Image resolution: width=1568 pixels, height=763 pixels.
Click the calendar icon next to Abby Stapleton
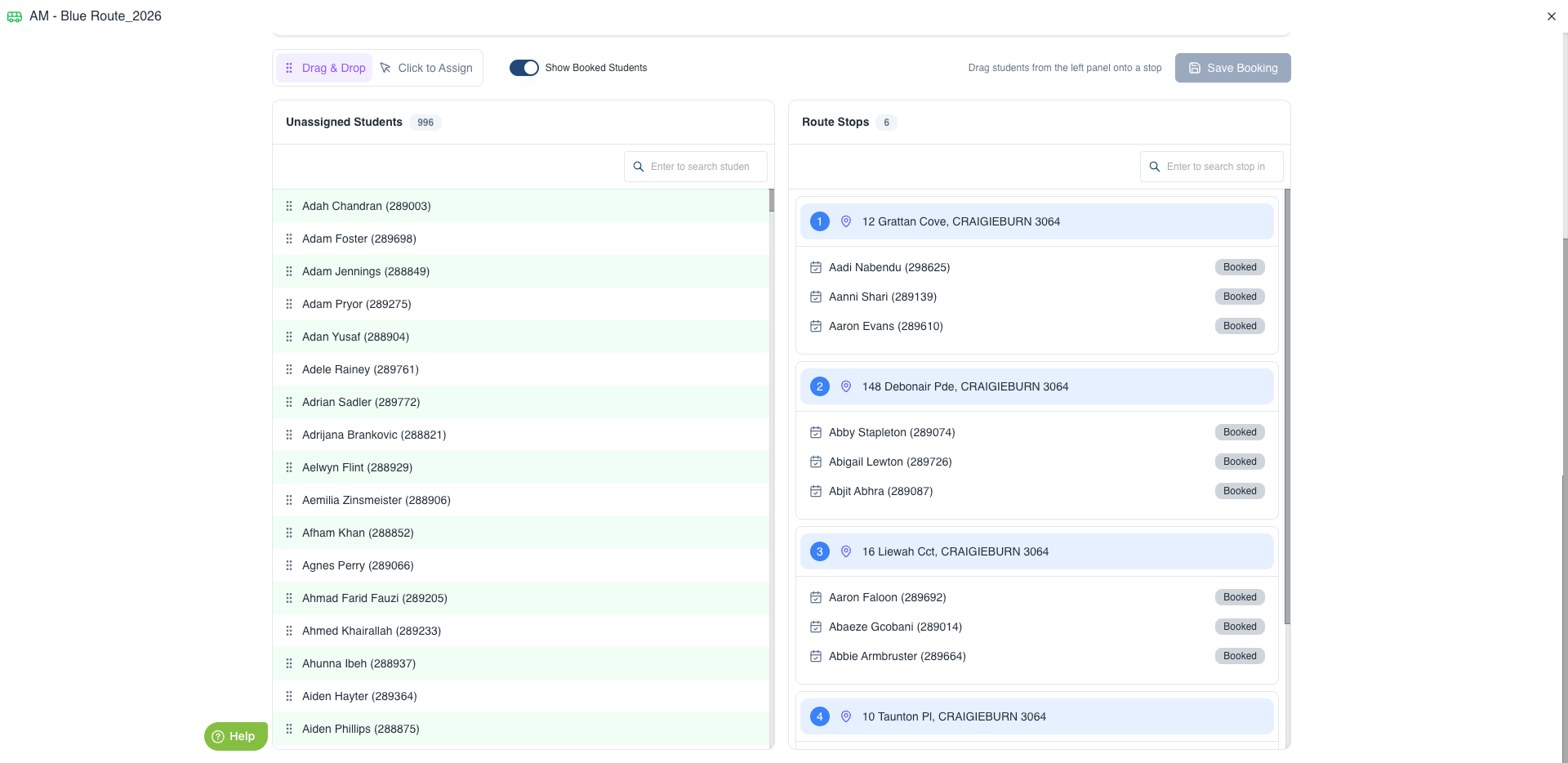815,432
